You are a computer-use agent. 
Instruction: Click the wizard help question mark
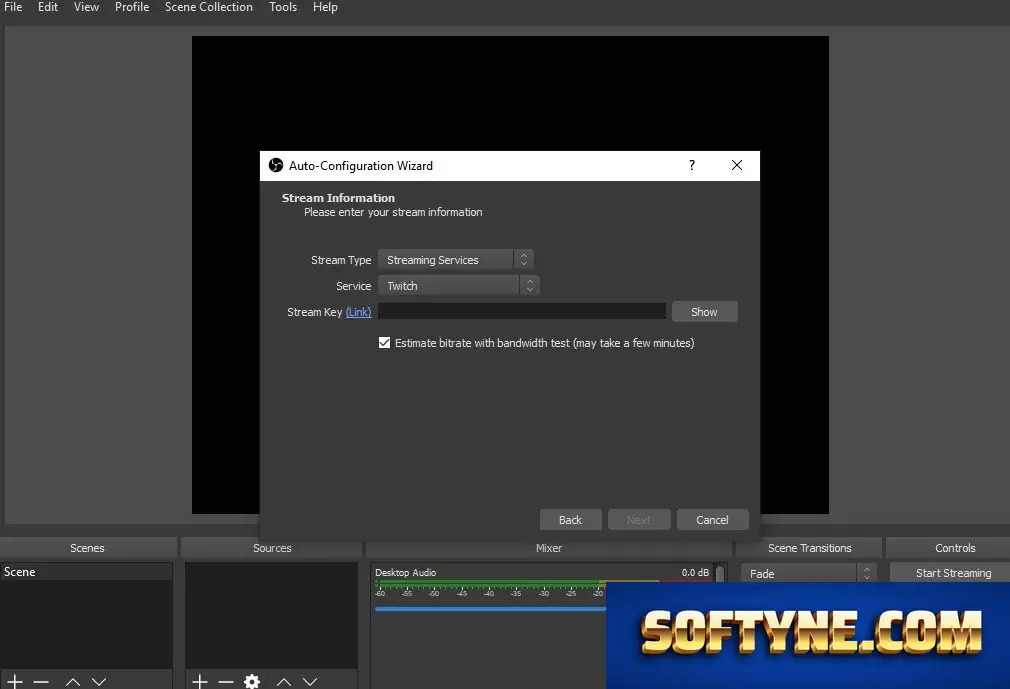coord(692,165)
